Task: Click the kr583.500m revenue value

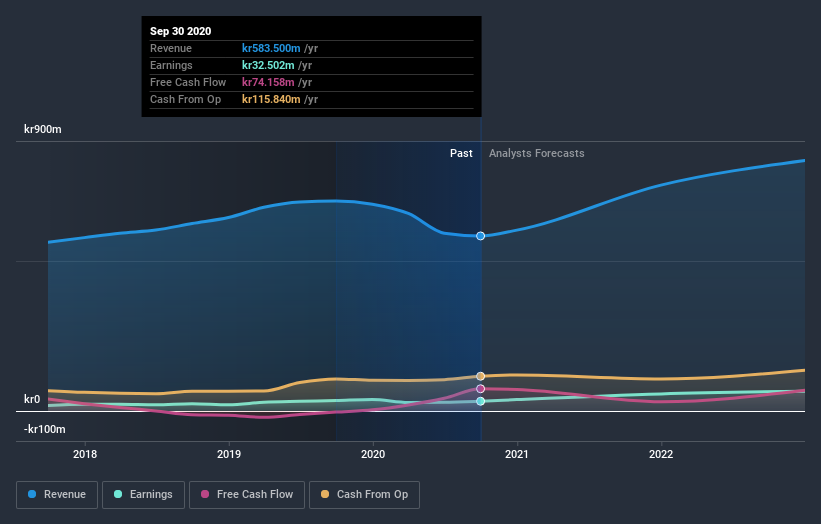Action: pyautogui.click(x=271, y=48)
